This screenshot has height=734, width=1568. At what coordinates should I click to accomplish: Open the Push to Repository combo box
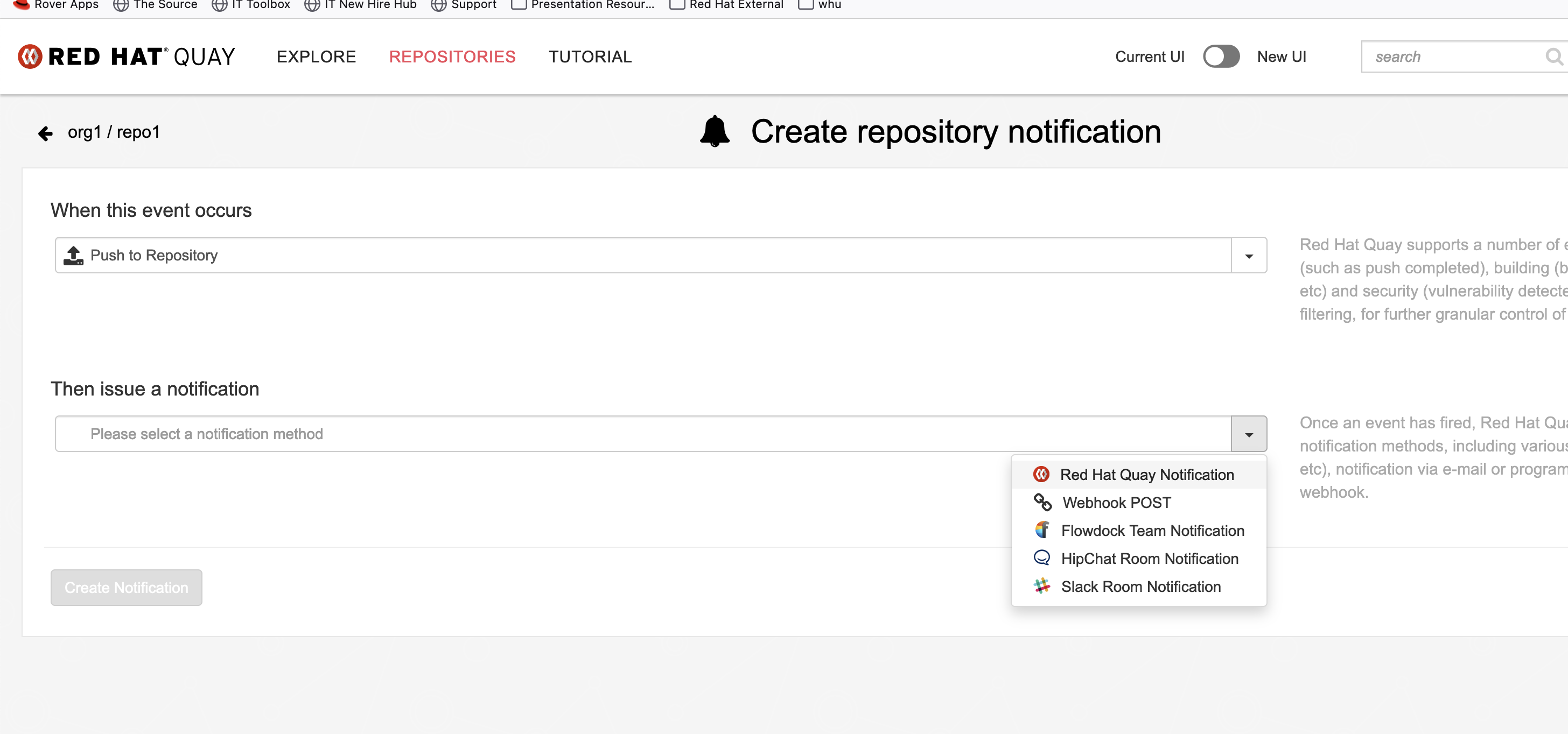pos(642,256)
